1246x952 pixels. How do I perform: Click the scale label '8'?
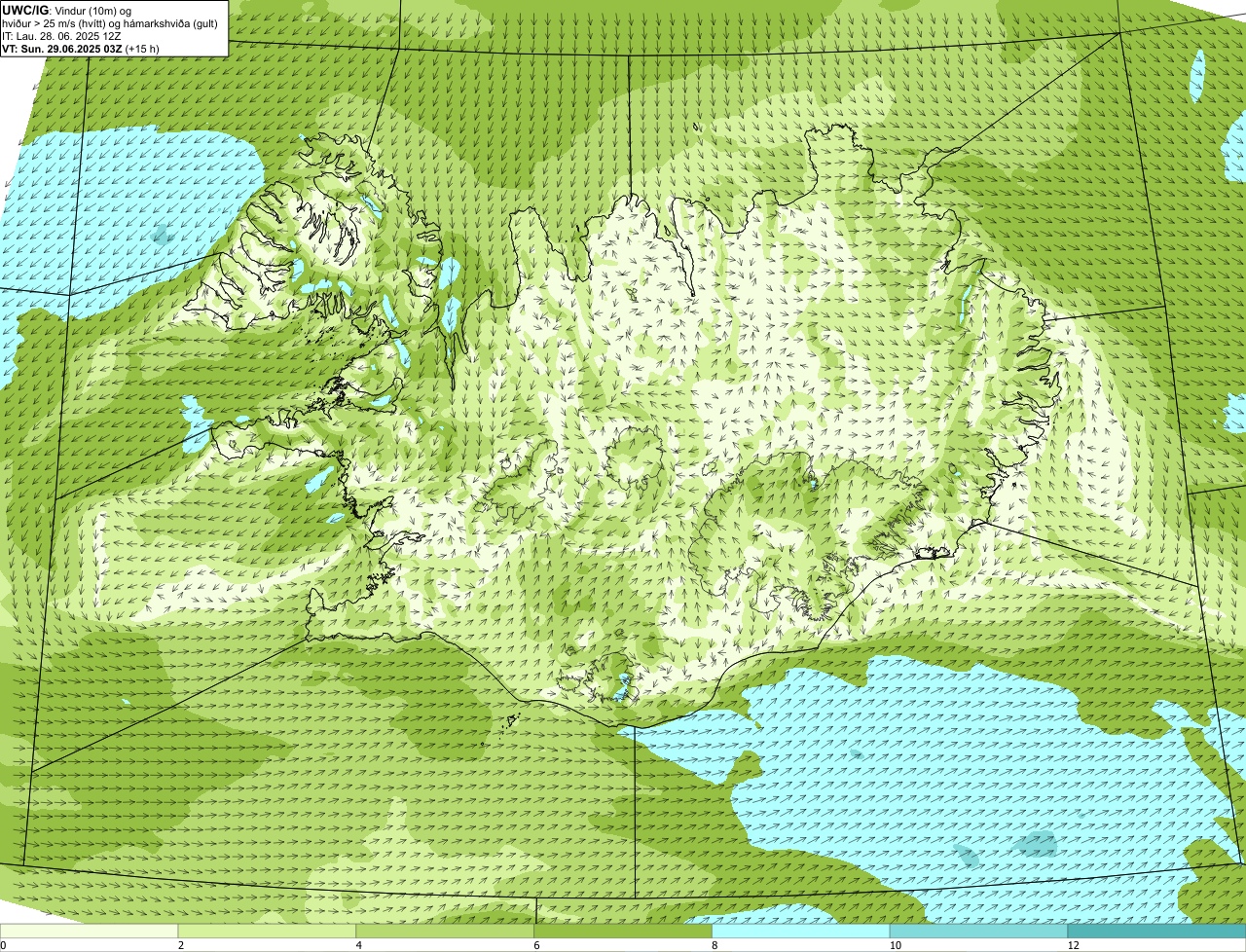(715, 945)
